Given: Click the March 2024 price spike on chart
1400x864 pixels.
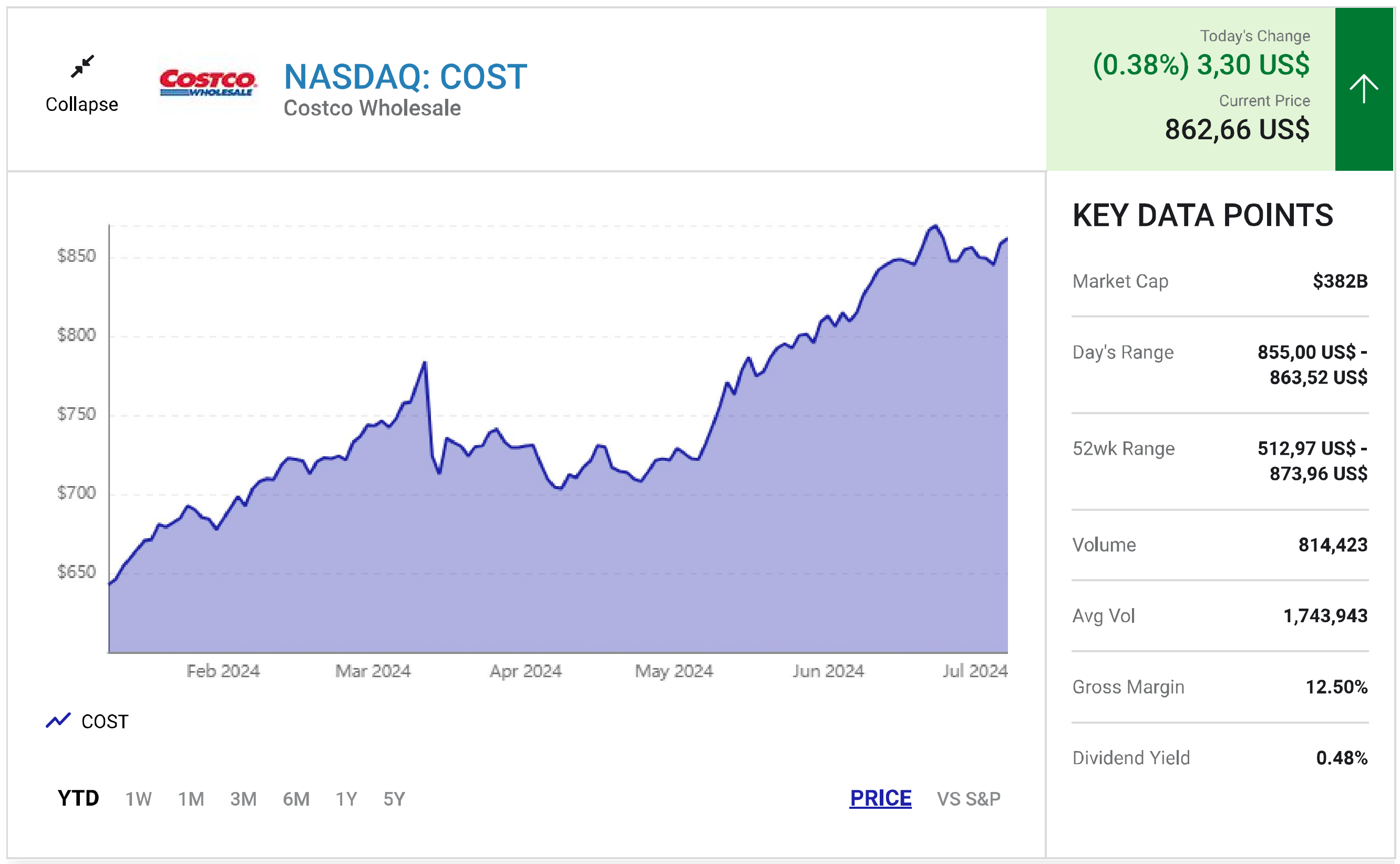Looking at the screenshot, I should coord(425,362).
